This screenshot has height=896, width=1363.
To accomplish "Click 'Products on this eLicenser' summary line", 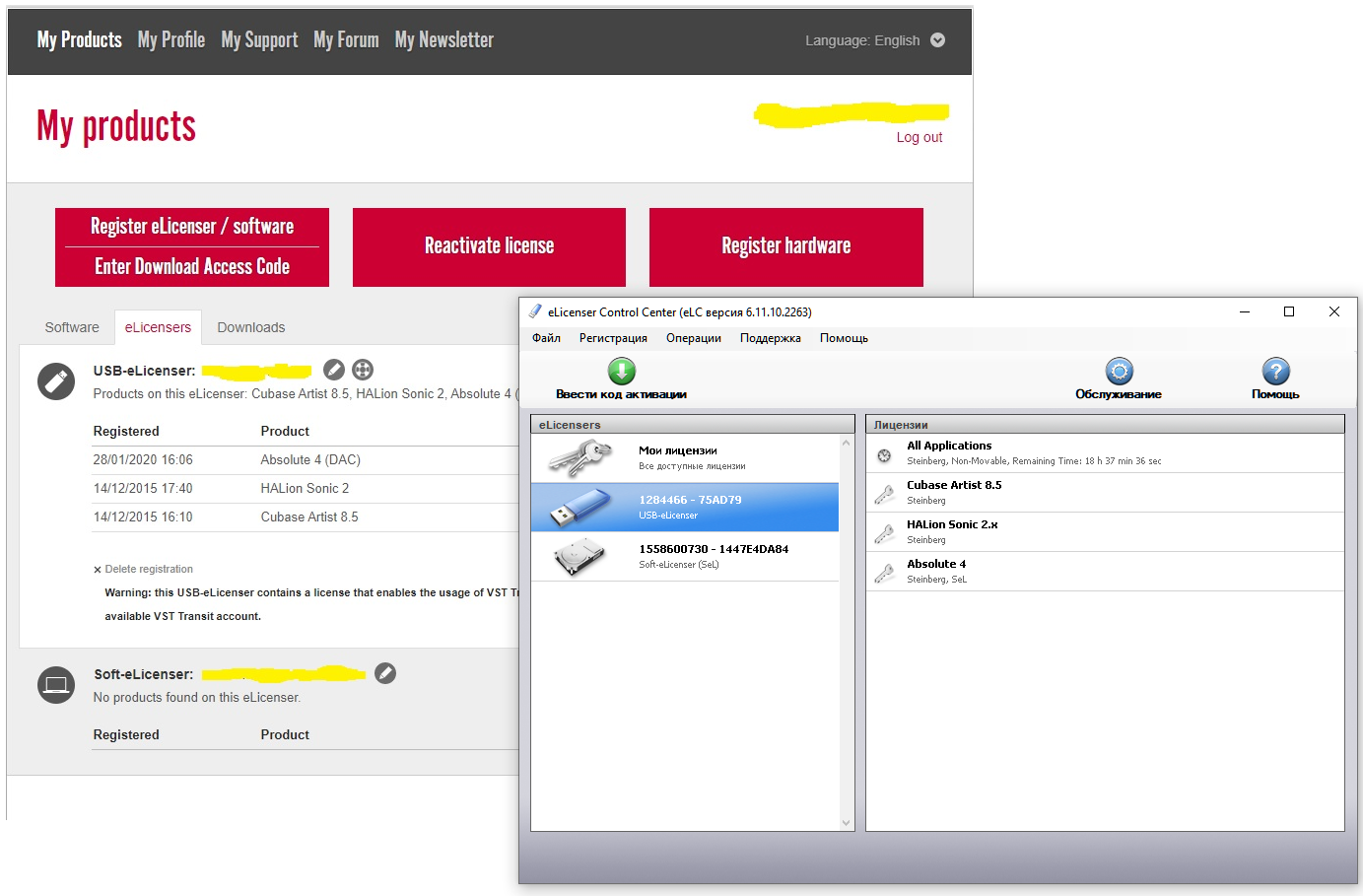I will point(306,393).
